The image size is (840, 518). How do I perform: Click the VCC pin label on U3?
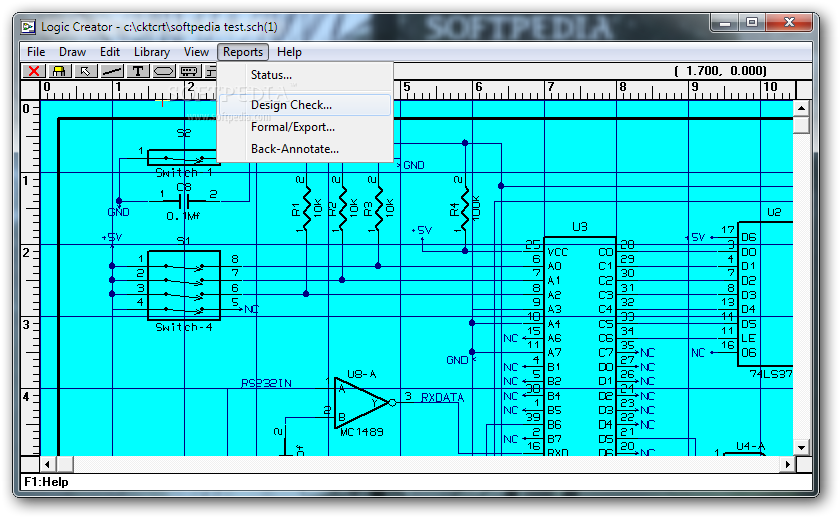(x=558, y=252)
